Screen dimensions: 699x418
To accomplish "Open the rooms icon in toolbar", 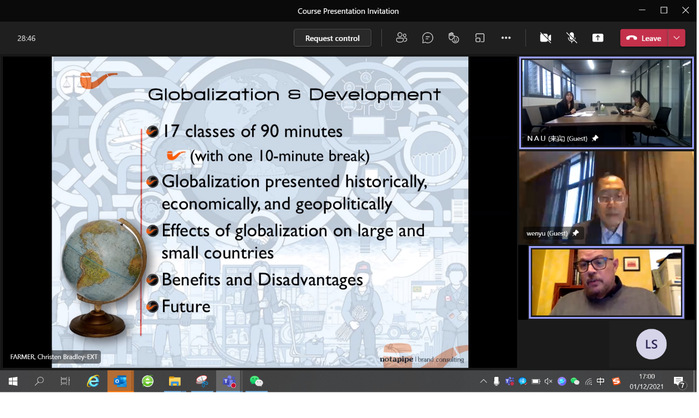I will coord(479,38).
